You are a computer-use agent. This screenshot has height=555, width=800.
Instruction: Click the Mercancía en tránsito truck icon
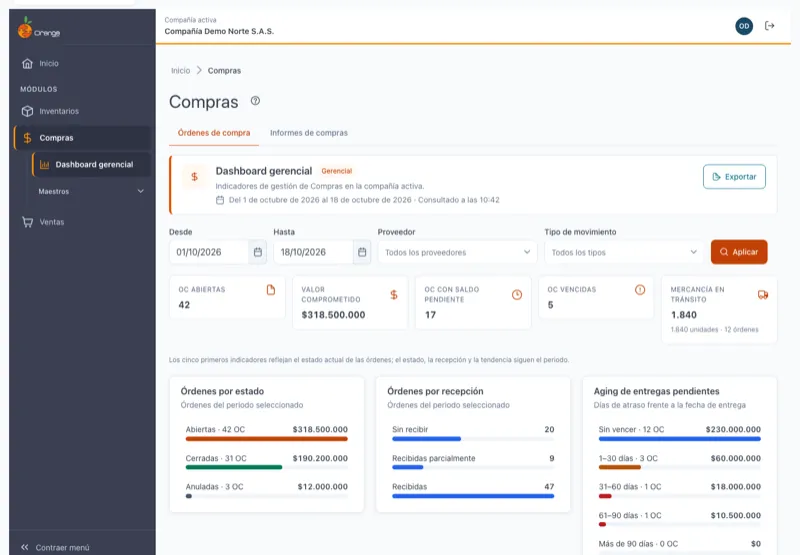(763, 295)
